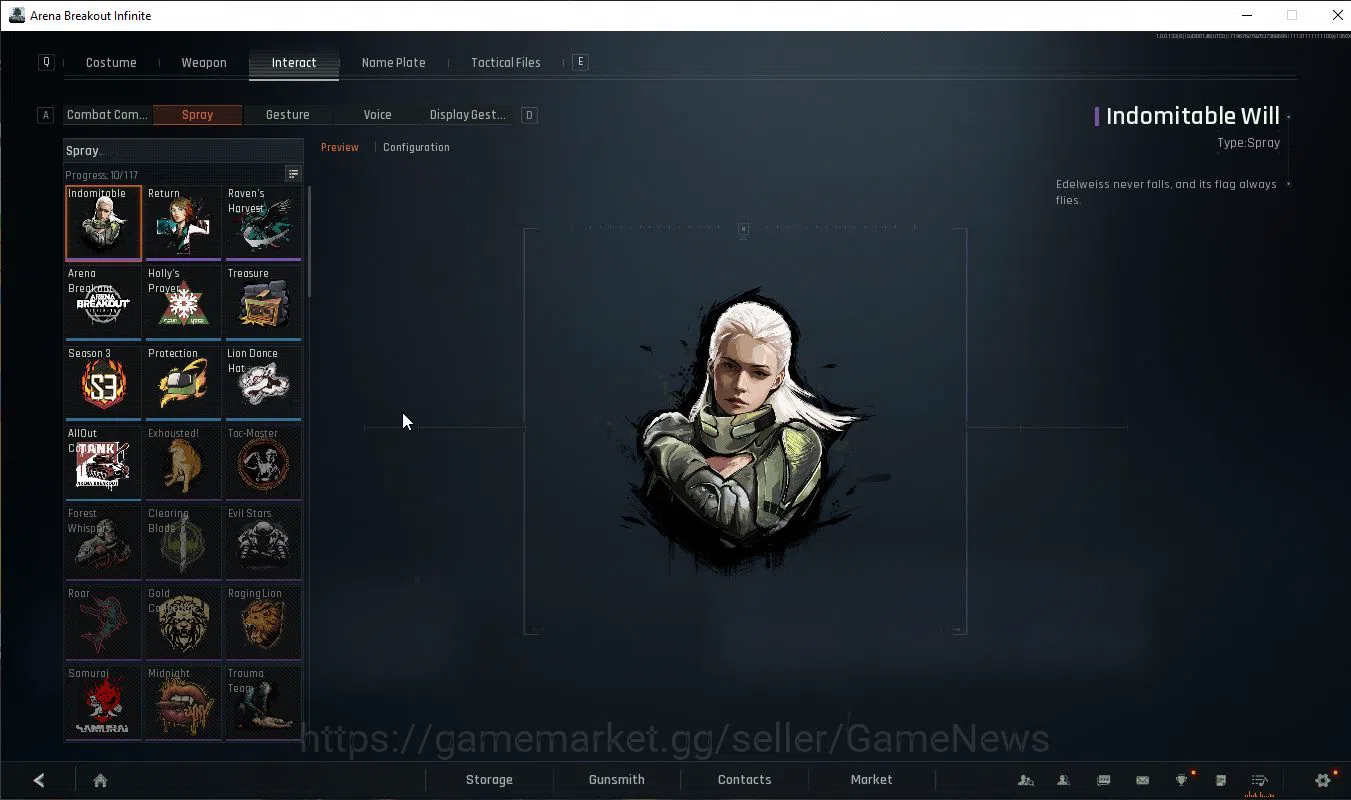Image resolution: width=1351 pixels, height=800 pixels.
Task: Open Market from the bottom bar
Action: (x=871, y=780)
